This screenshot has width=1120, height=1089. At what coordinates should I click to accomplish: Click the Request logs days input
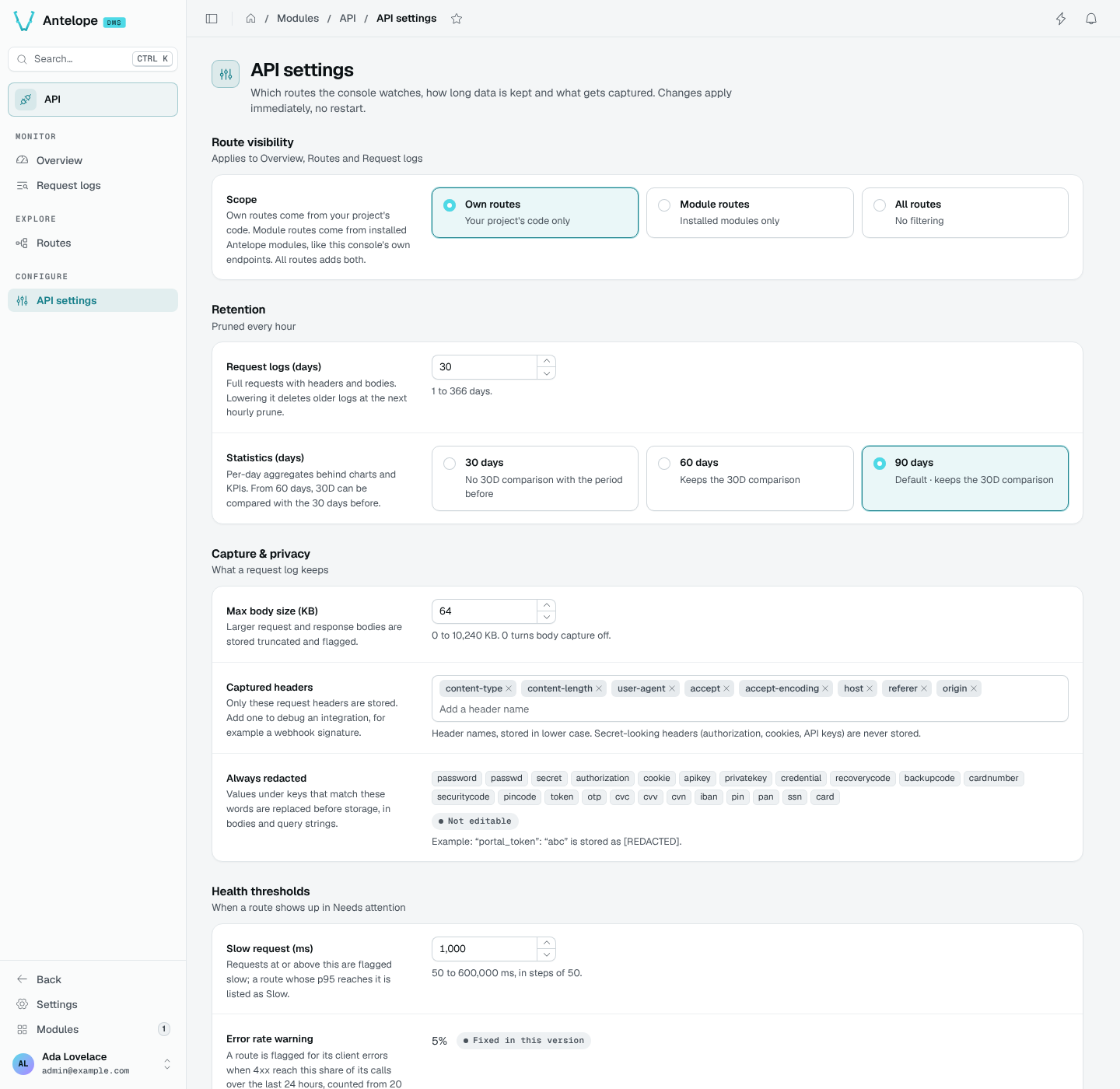(484, 367)
